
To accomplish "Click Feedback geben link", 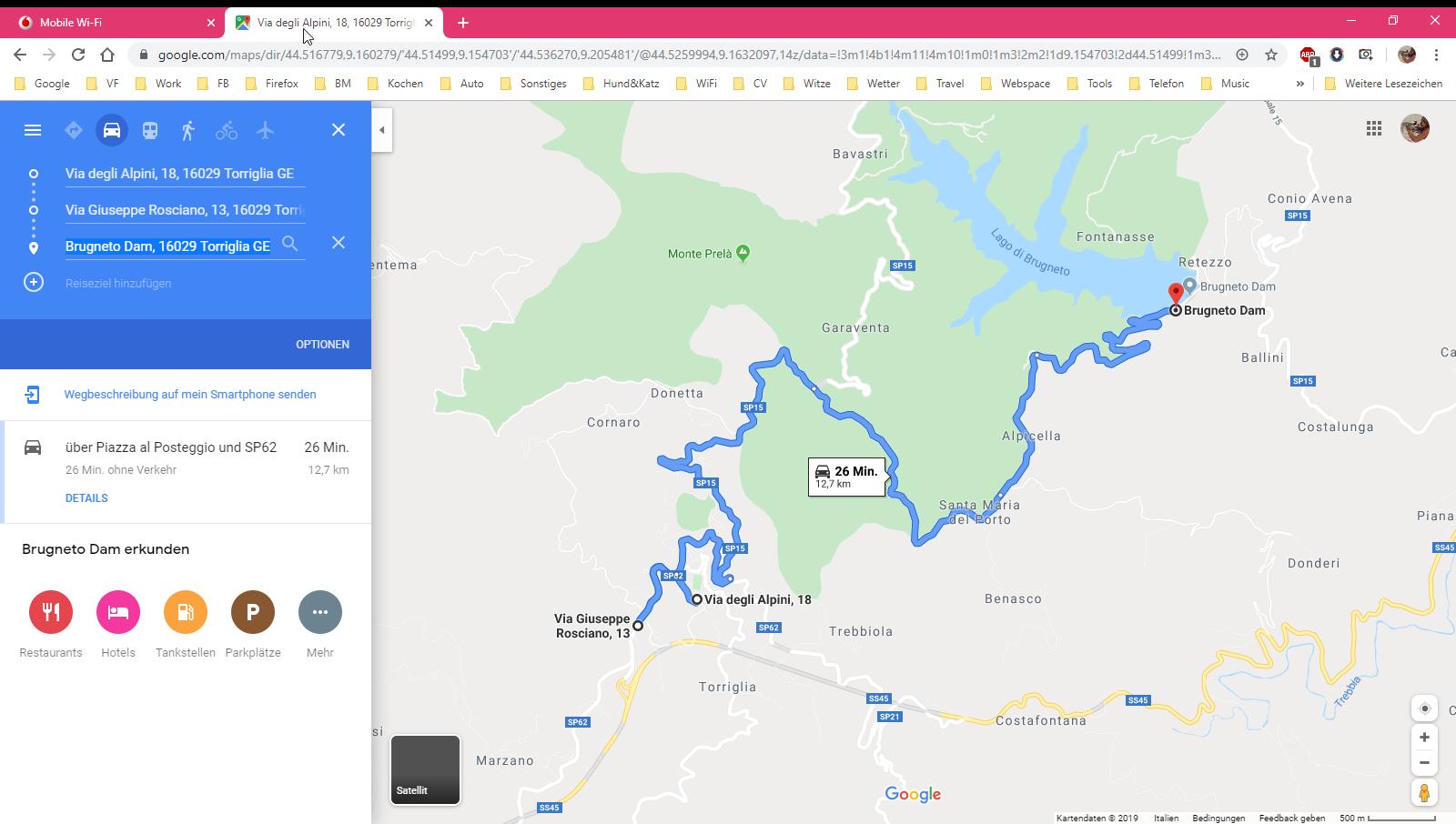I will coord(1292,818).
